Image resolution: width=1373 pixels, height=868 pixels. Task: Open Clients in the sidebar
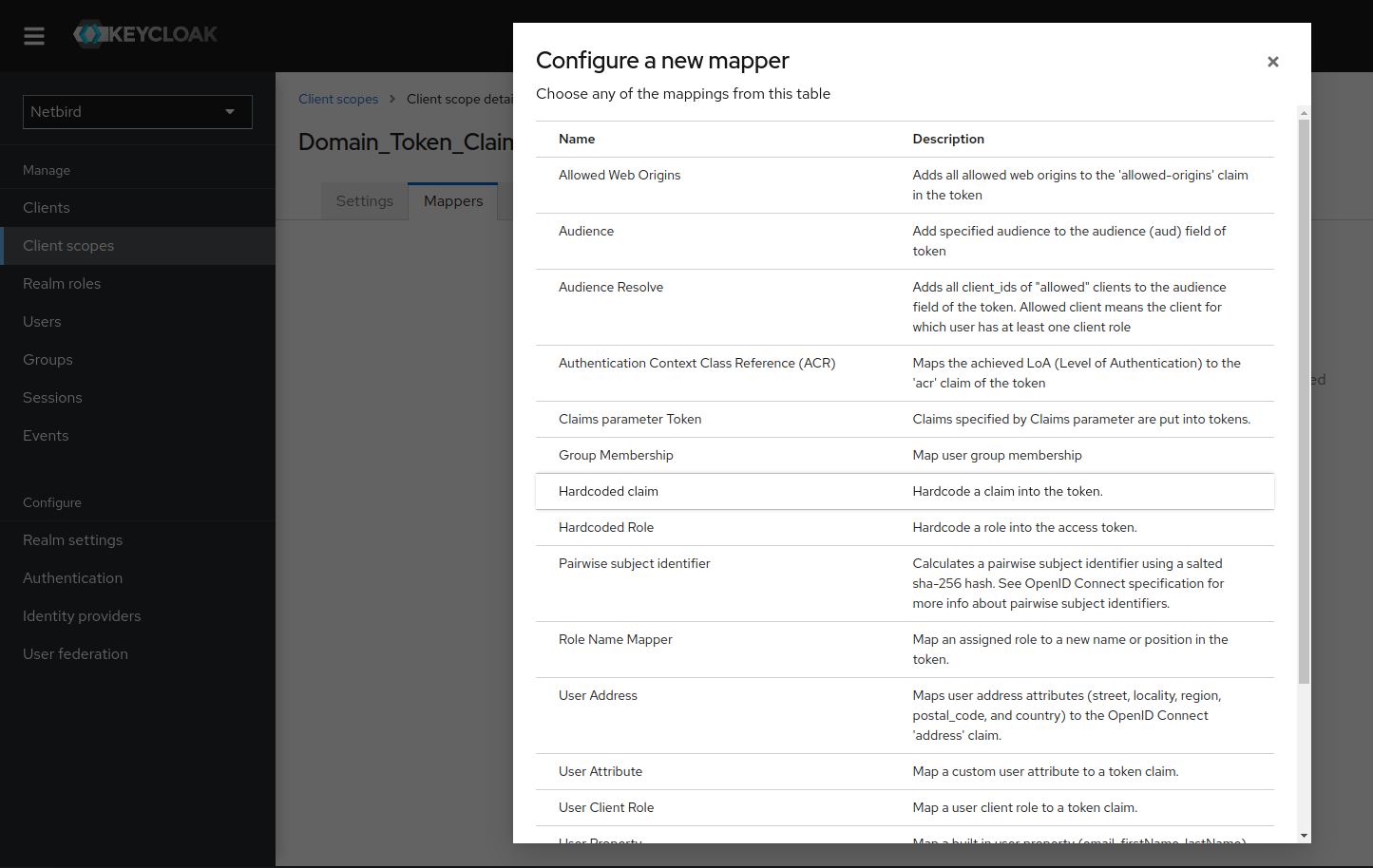(47, 208)
